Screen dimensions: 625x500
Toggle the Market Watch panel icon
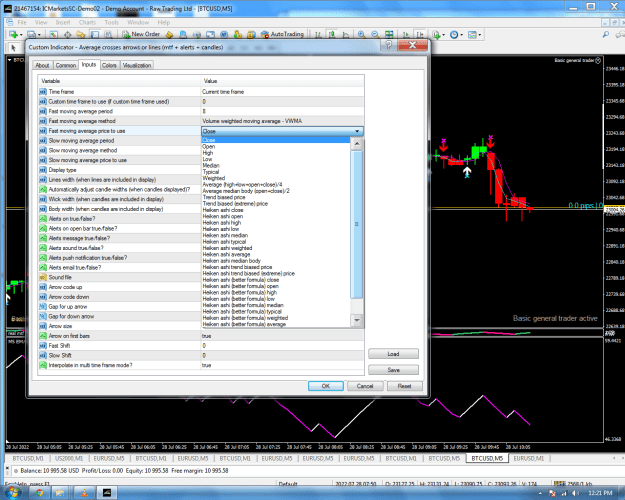[53, 35]
